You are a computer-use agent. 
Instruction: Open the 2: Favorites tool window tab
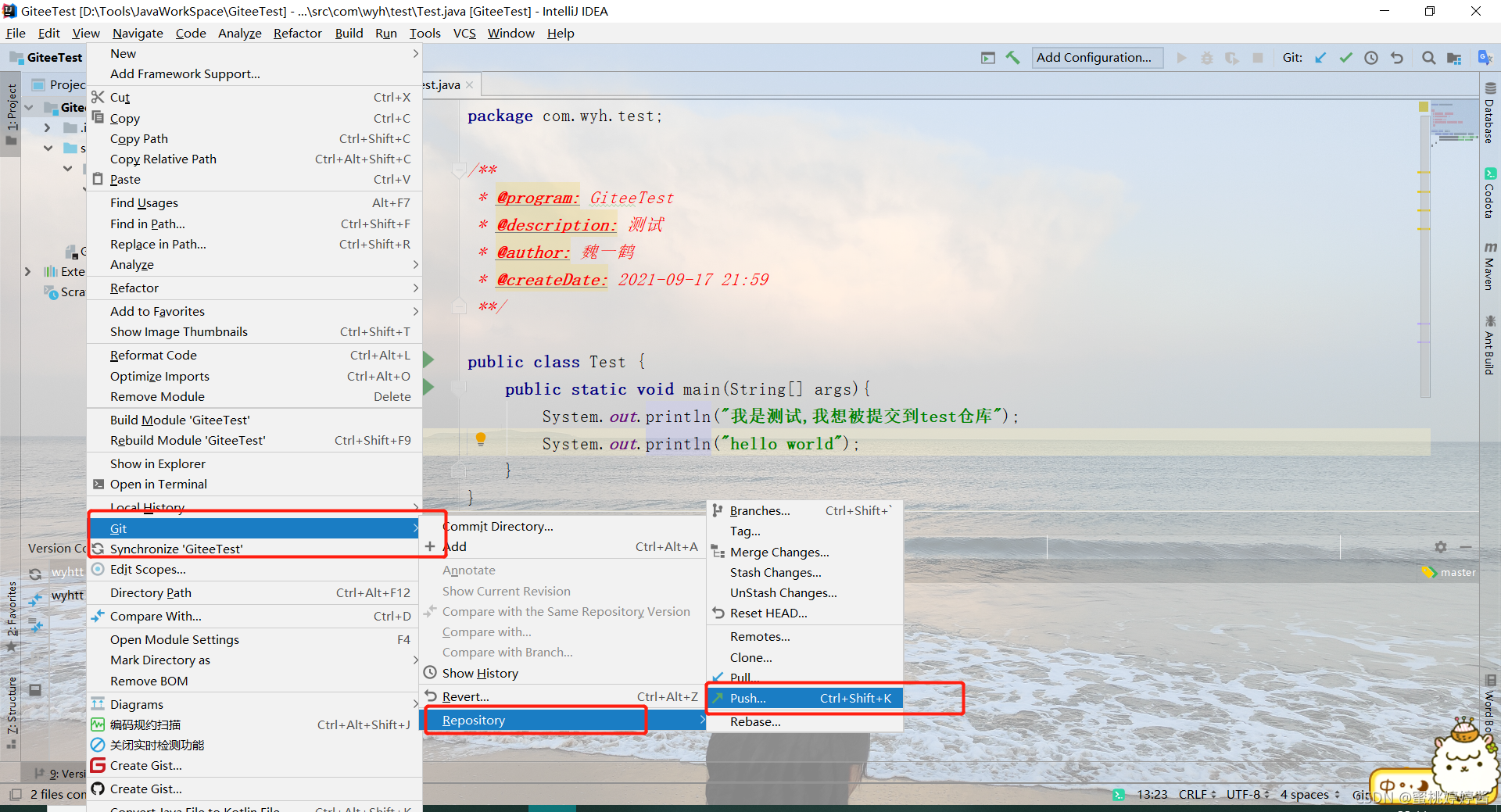[x=11, y=617]
